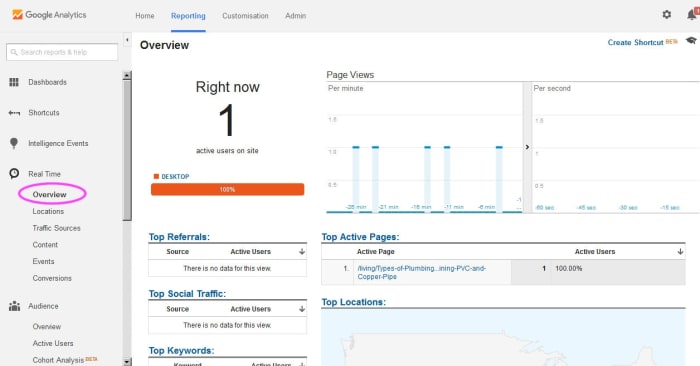Open the Top Social Traffic heading link
700x366 pixels.
pos(187,294)
